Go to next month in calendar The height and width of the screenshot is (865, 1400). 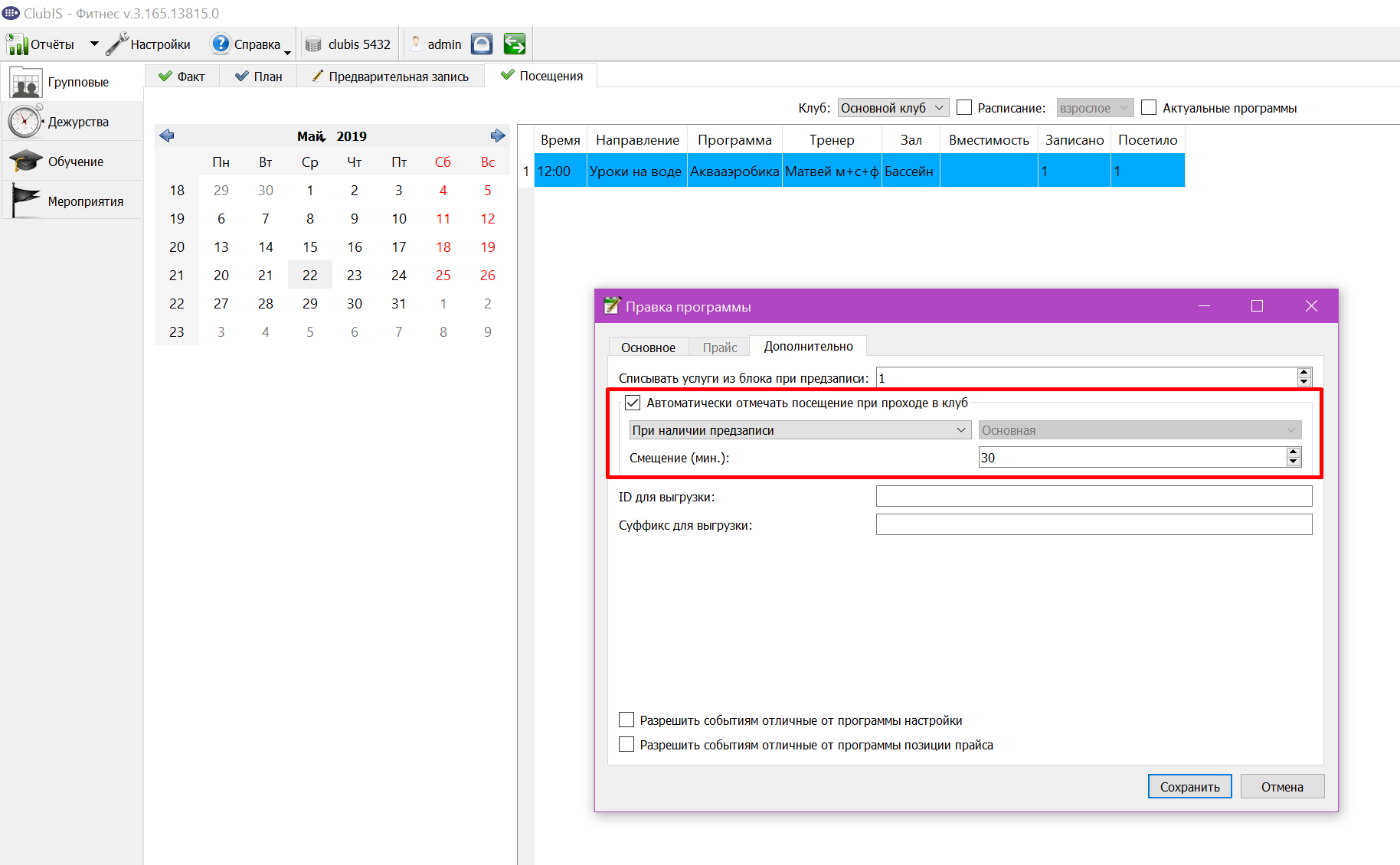(498, 135)
